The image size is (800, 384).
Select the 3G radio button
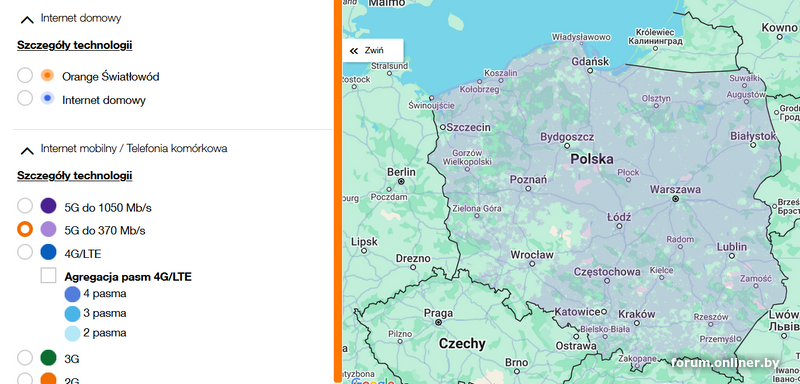pyautogui.click(x=25, y=358)
